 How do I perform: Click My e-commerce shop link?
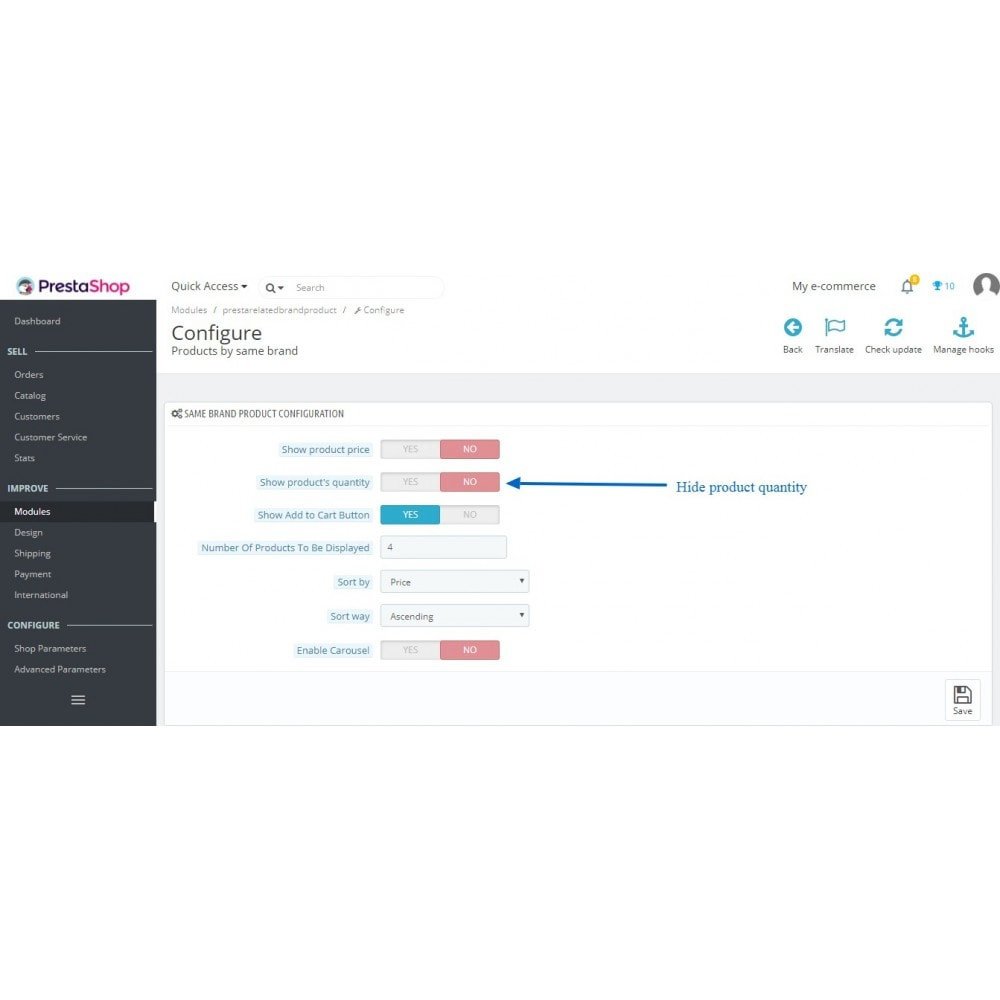tap(834, 286)
